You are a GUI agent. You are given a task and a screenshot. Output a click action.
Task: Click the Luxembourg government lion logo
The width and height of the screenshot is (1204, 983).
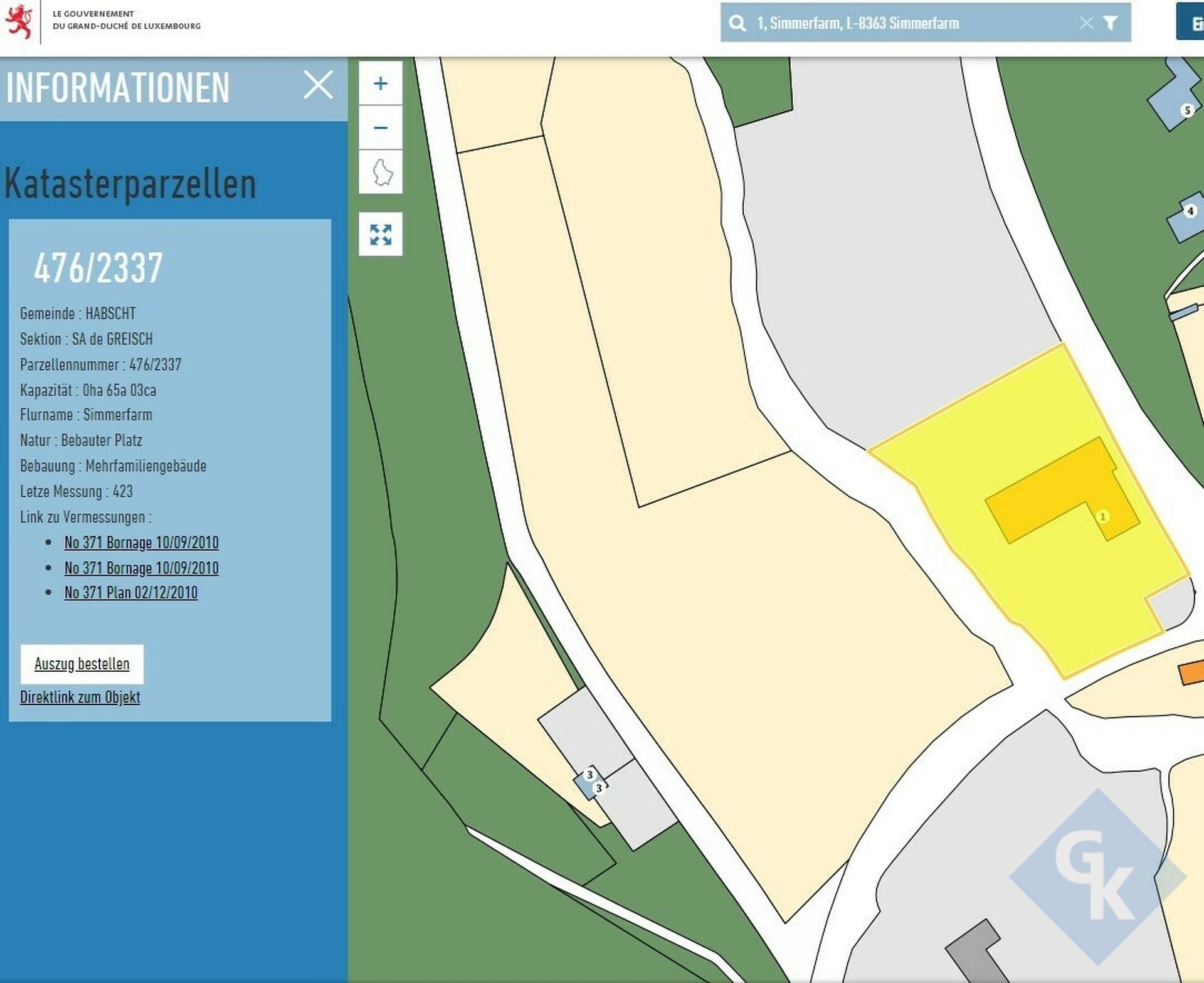tap(19, 21)
